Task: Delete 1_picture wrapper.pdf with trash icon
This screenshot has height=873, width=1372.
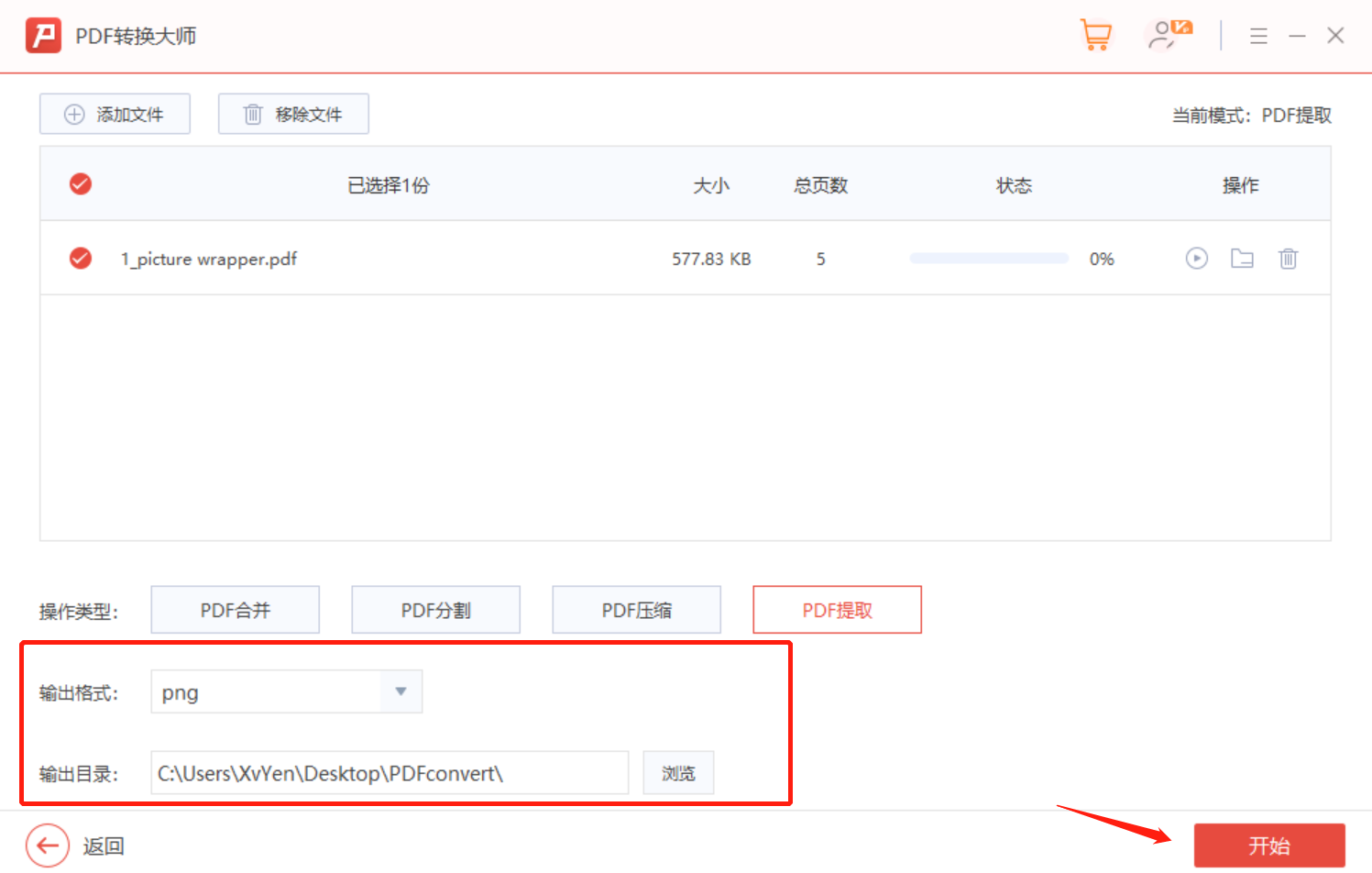Action: tap(1288, 259)
